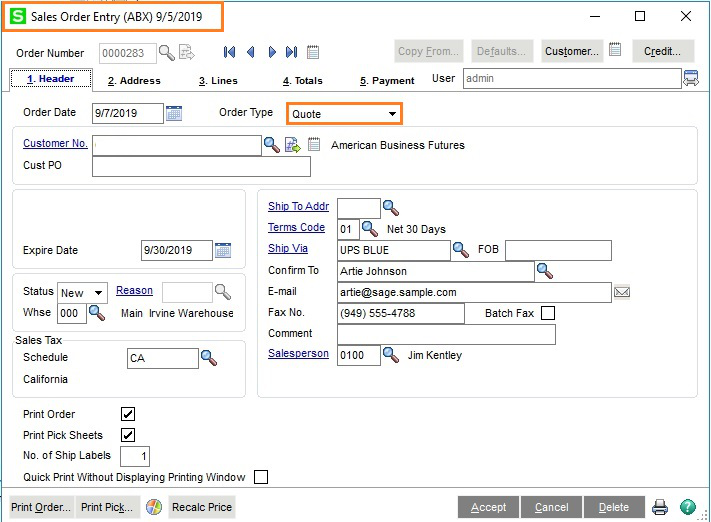Click the Customer... button
Image resolution: width=711 pixels, height=522 pixels.
click(x=572, y=51)
